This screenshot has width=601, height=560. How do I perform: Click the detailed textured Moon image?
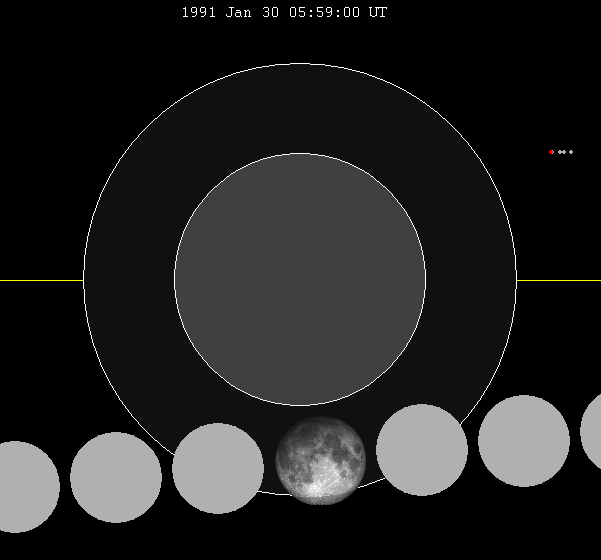tap(321, 460)
